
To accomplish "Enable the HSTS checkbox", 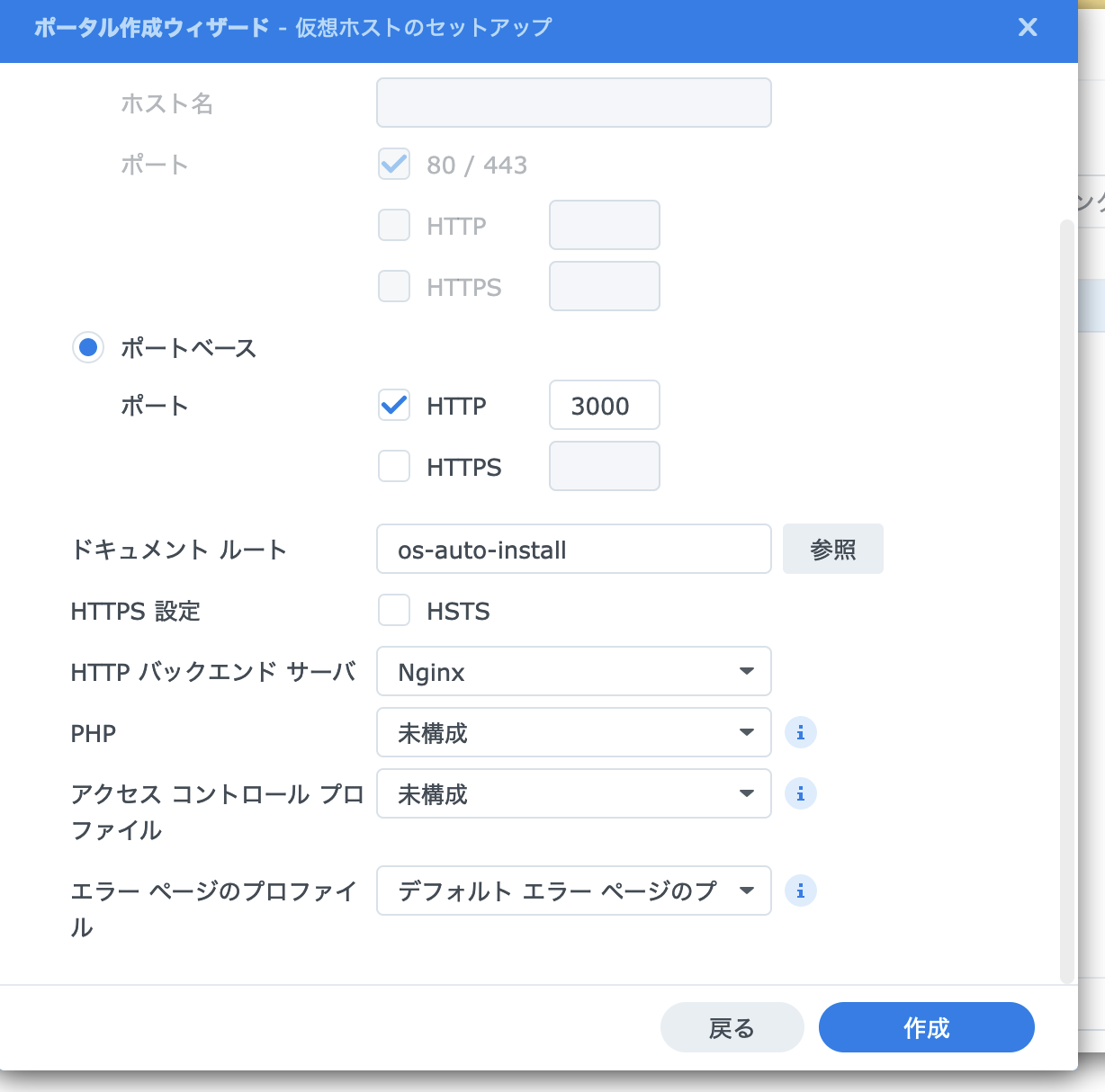I will (x=393, y=610).
